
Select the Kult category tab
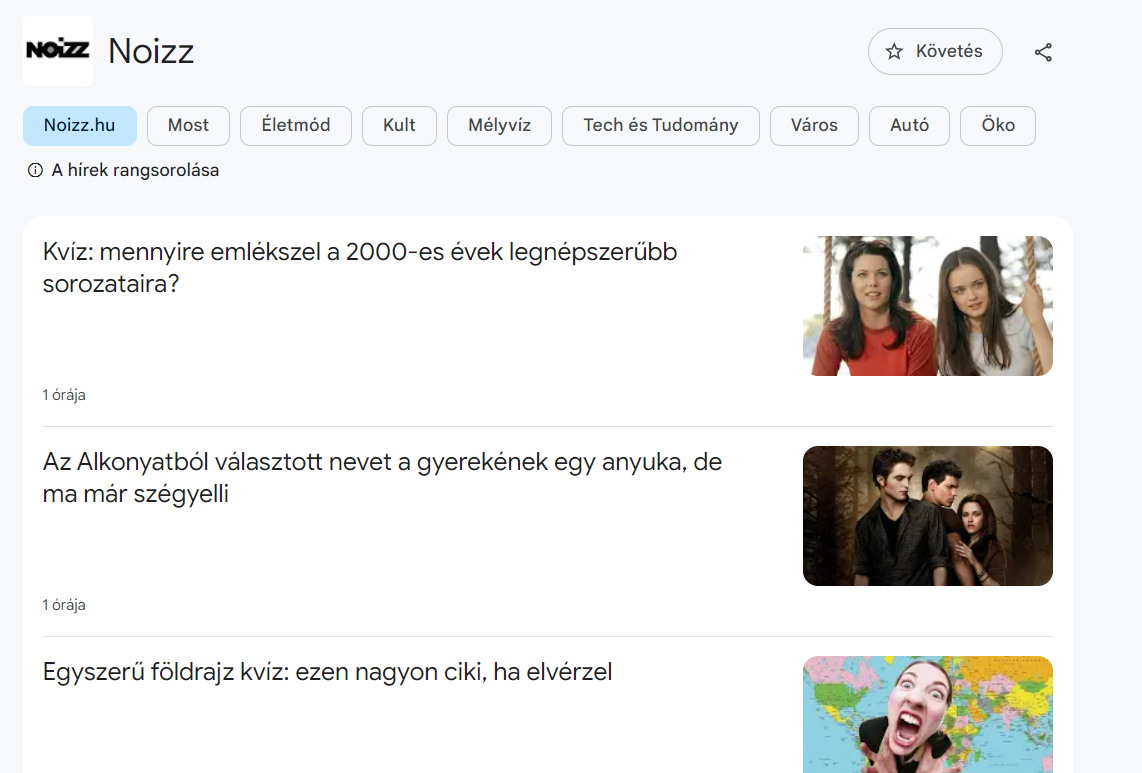[399, 126]
